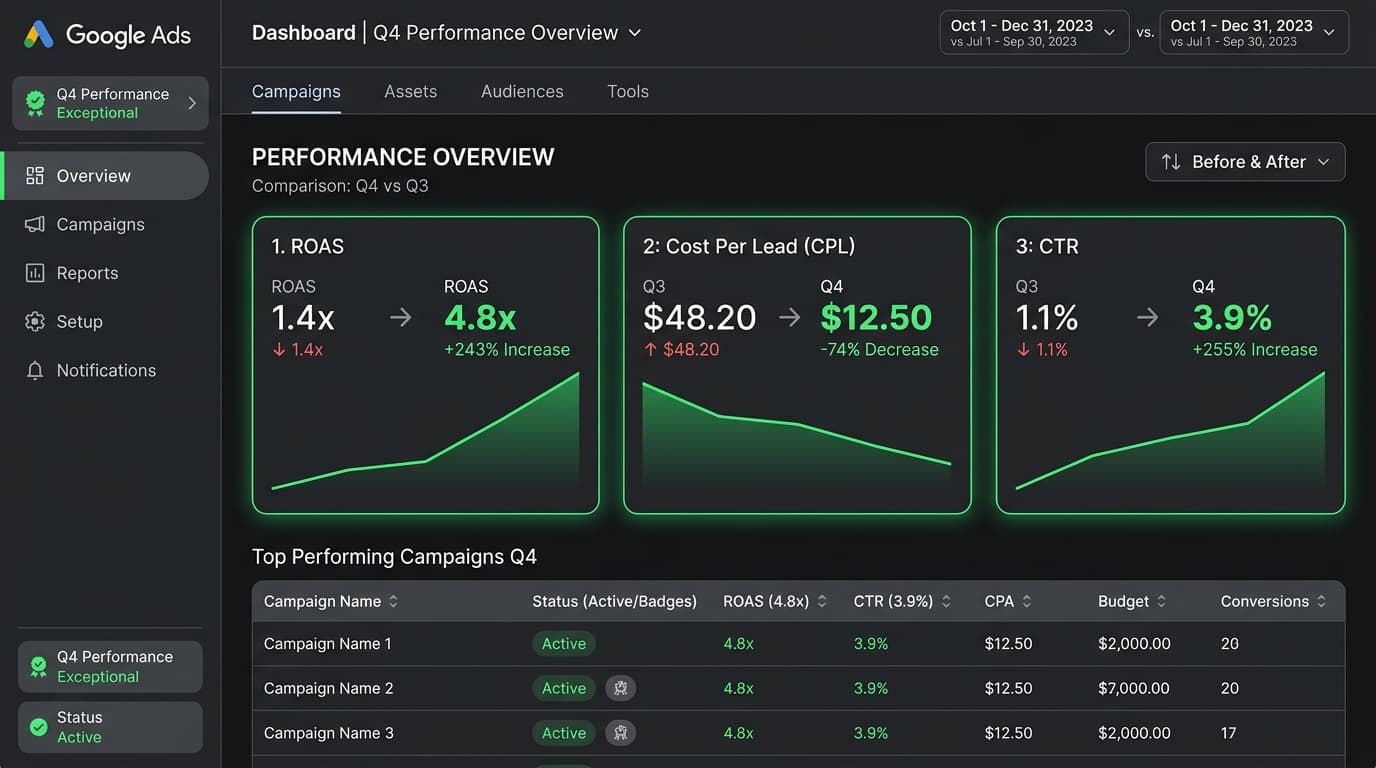Screen dimensions: 1376x768
Task: Click the +243% Increase label
Action: pyautogui.click(x=507, y=350)
